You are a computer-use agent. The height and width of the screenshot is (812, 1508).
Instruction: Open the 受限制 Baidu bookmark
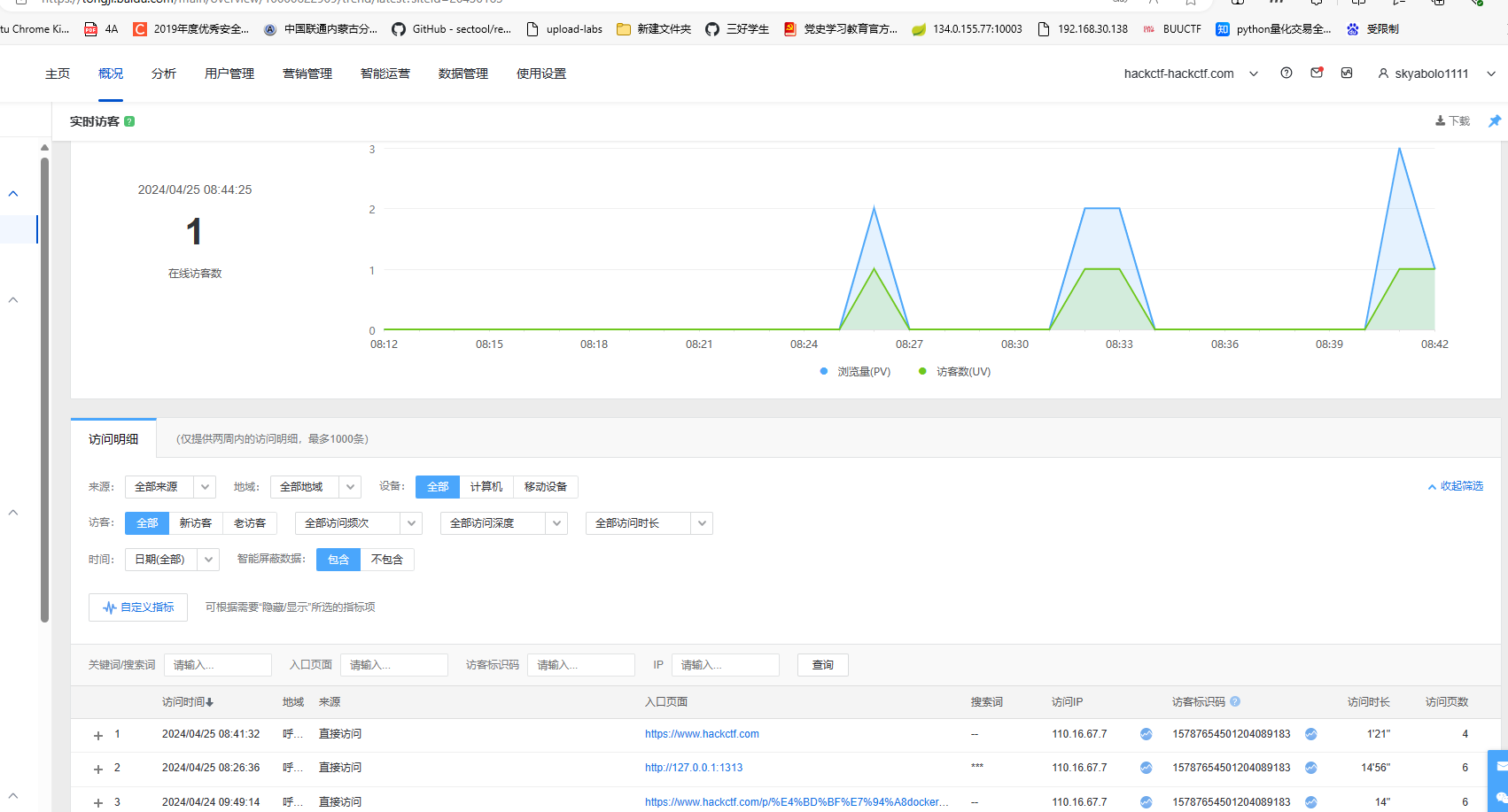point(1372,29)
